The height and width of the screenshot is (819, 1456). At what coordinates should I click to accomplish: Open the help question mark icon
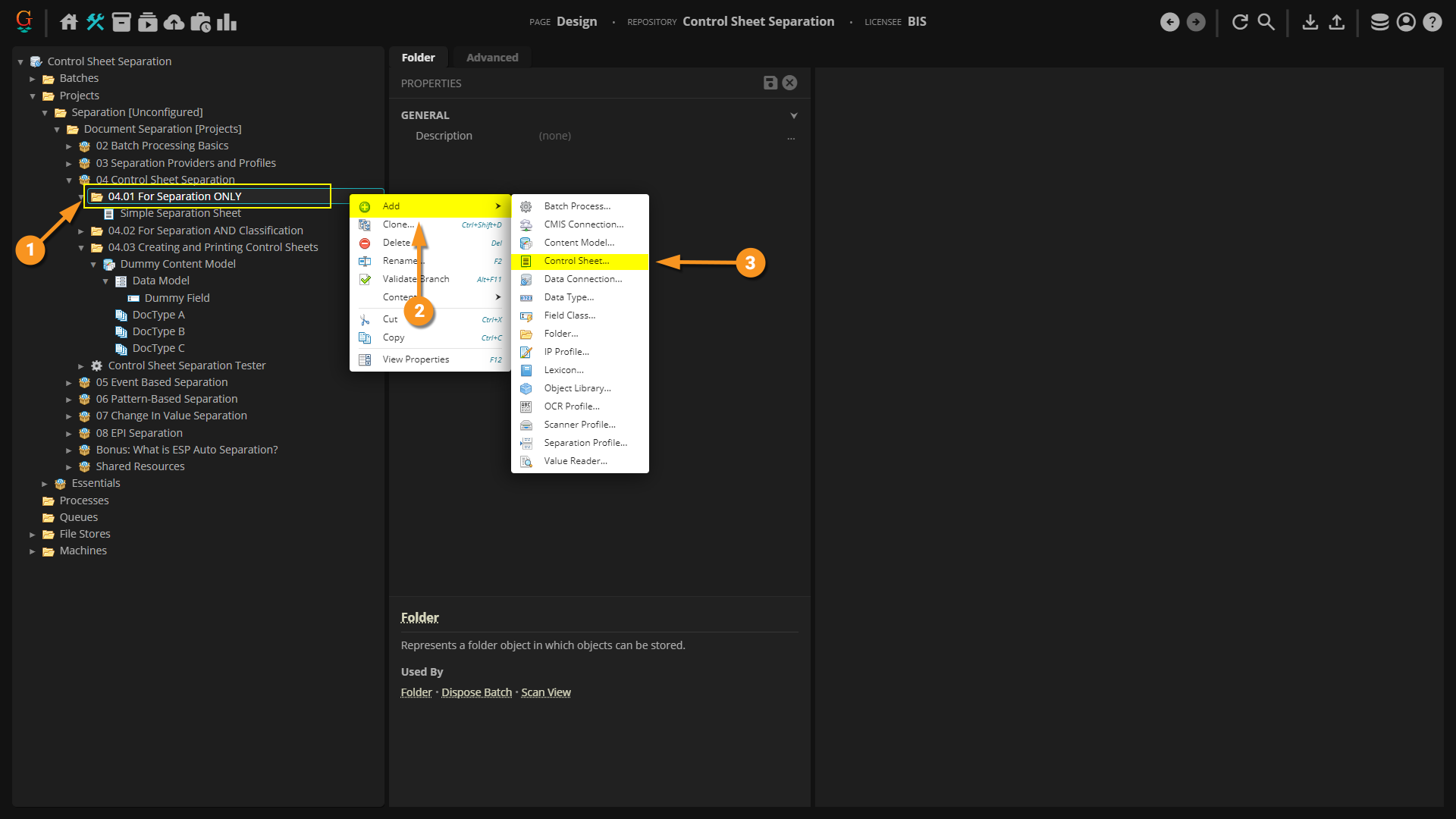pos(1432,22)
